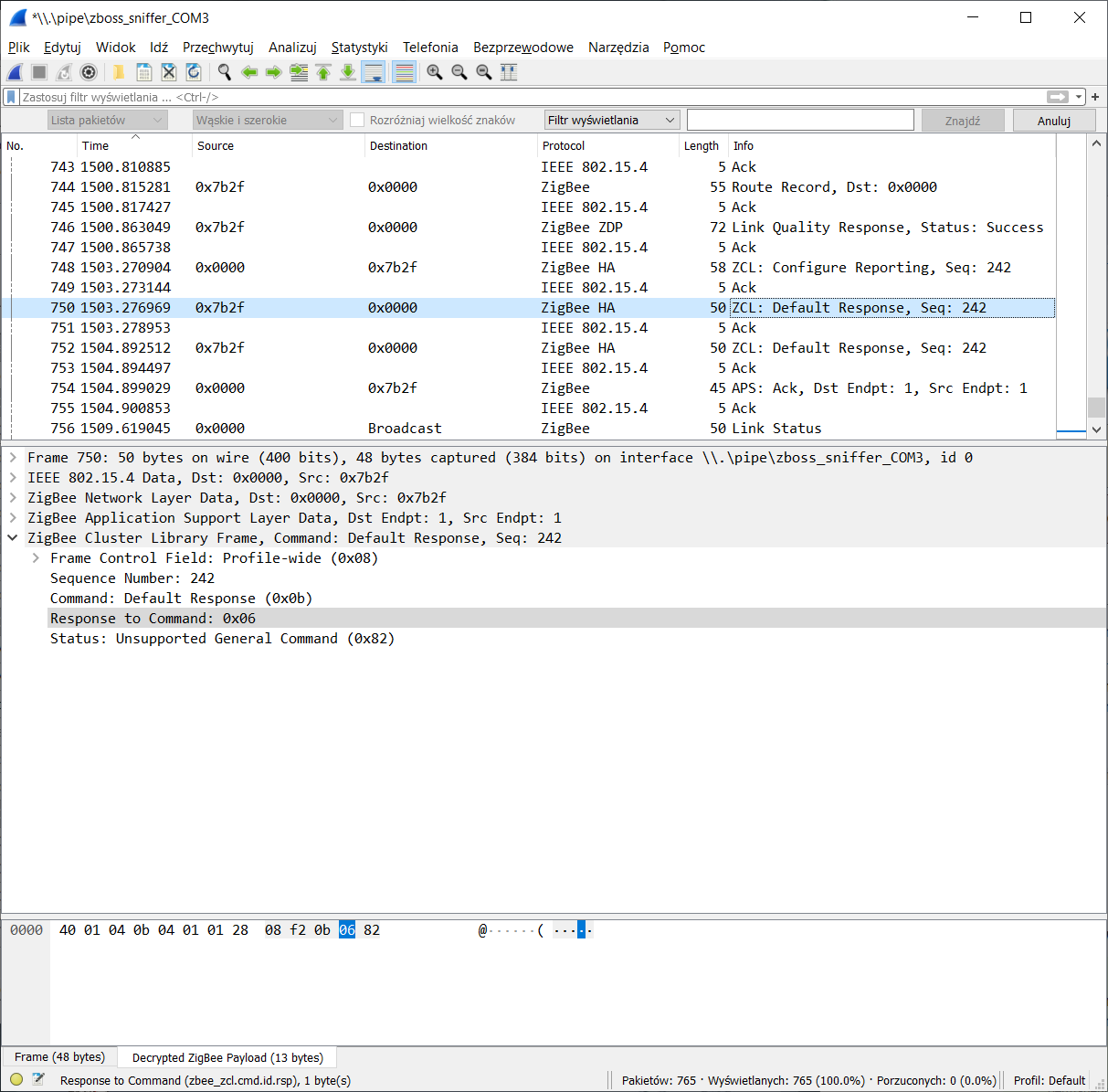Go forward in packet history

(x=273, y=72)
